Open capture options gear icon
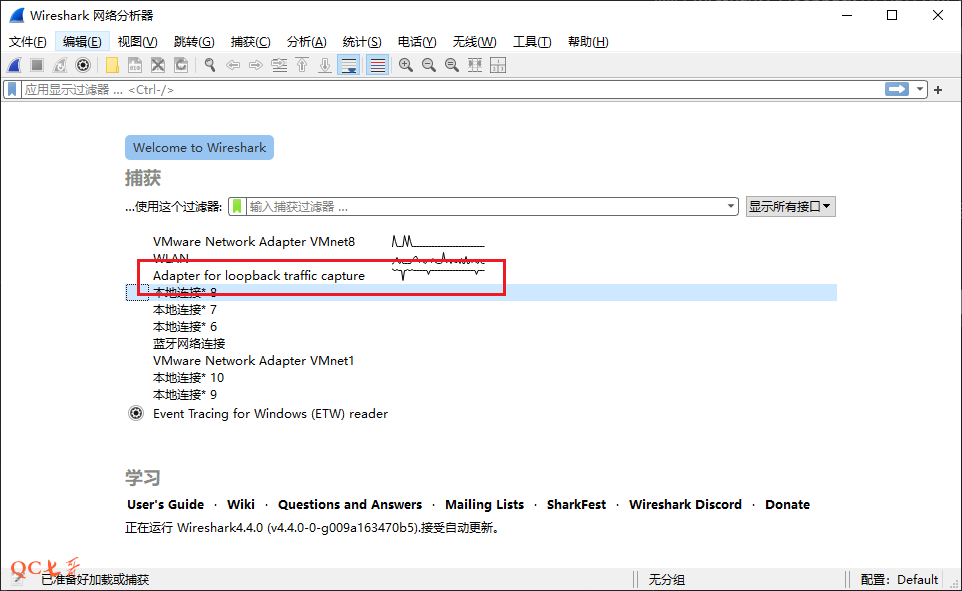This screenshot has height=591, width=962. [83, 65]
